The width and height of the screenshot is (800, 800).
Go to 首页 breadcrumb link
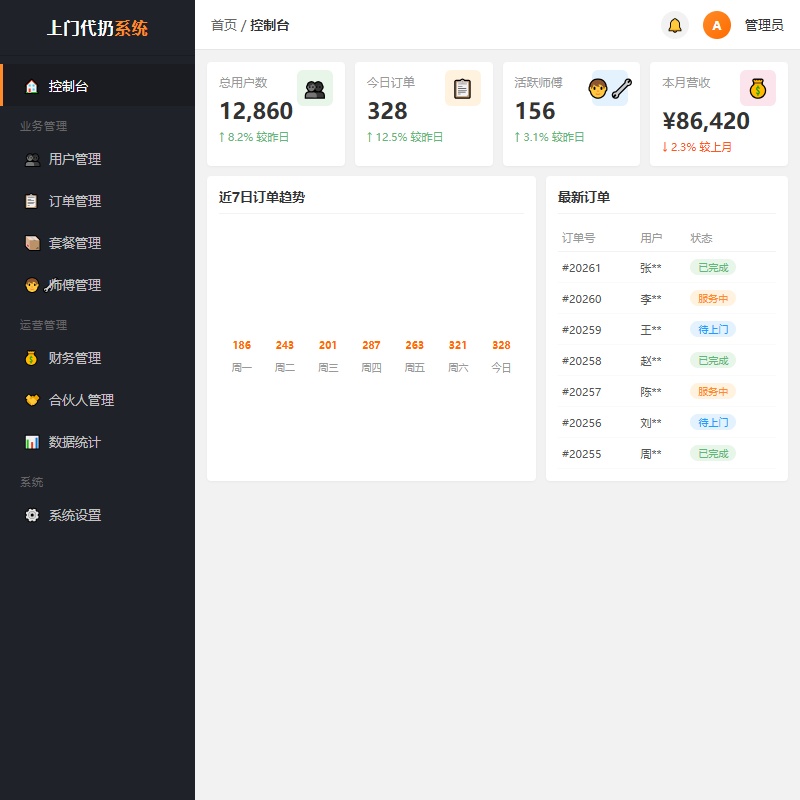pyautogui.click(x=224, y=25)
